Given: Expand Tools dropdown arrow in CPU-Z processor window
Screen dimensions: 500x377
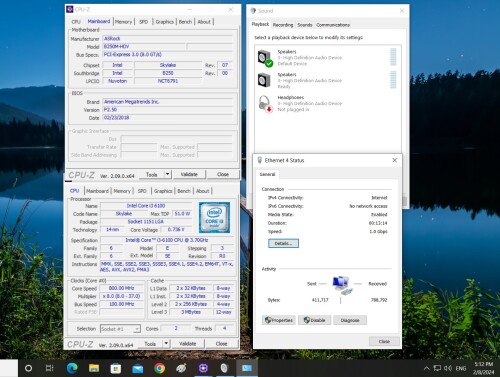Looking at the screenshot, I should tap(166, 343).
